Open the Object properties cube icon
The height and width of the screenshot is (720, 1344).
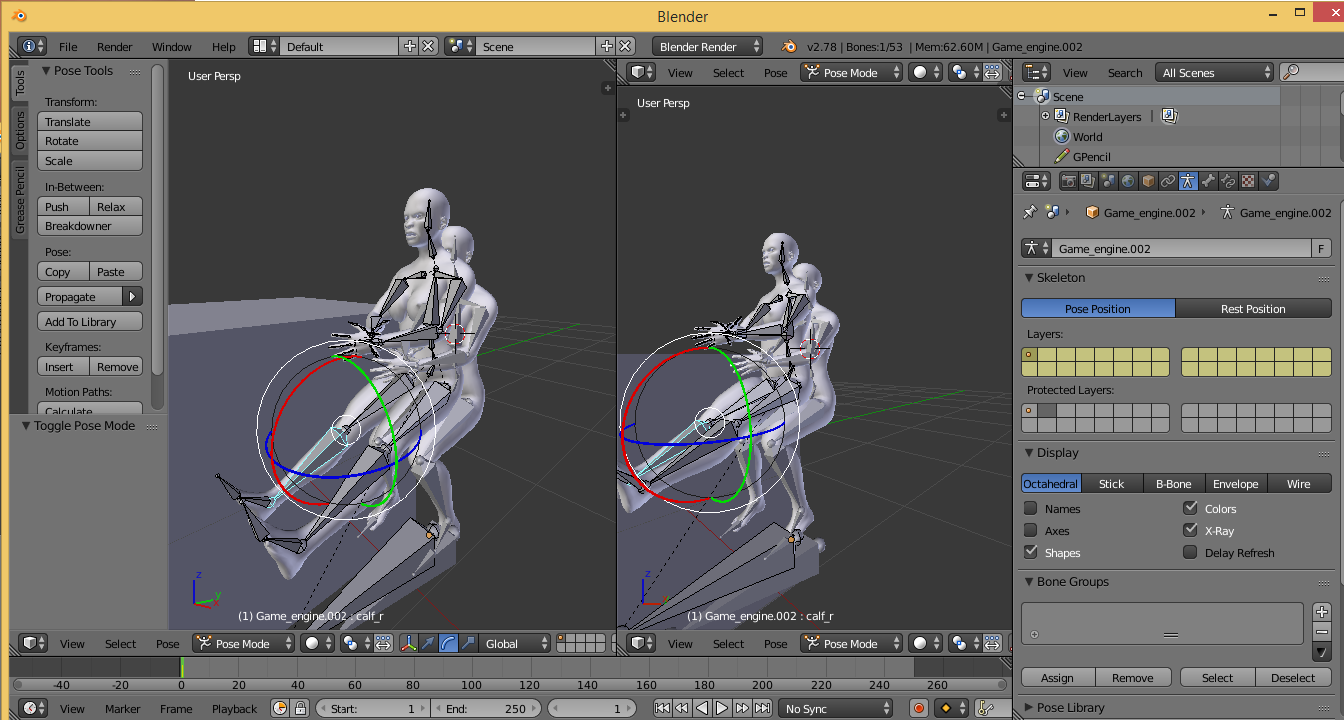point(1148,181)
